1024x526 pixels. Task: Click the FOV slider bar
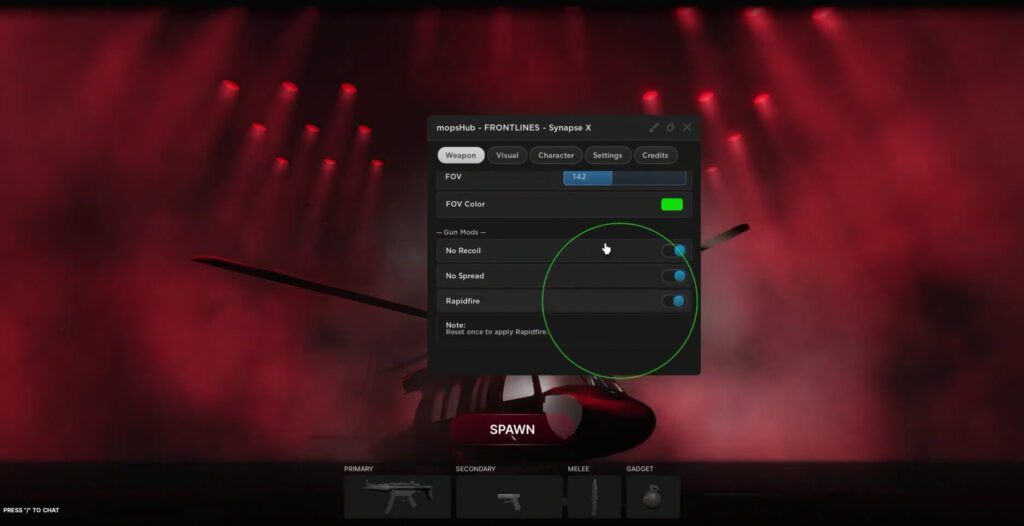coord(624,177)
